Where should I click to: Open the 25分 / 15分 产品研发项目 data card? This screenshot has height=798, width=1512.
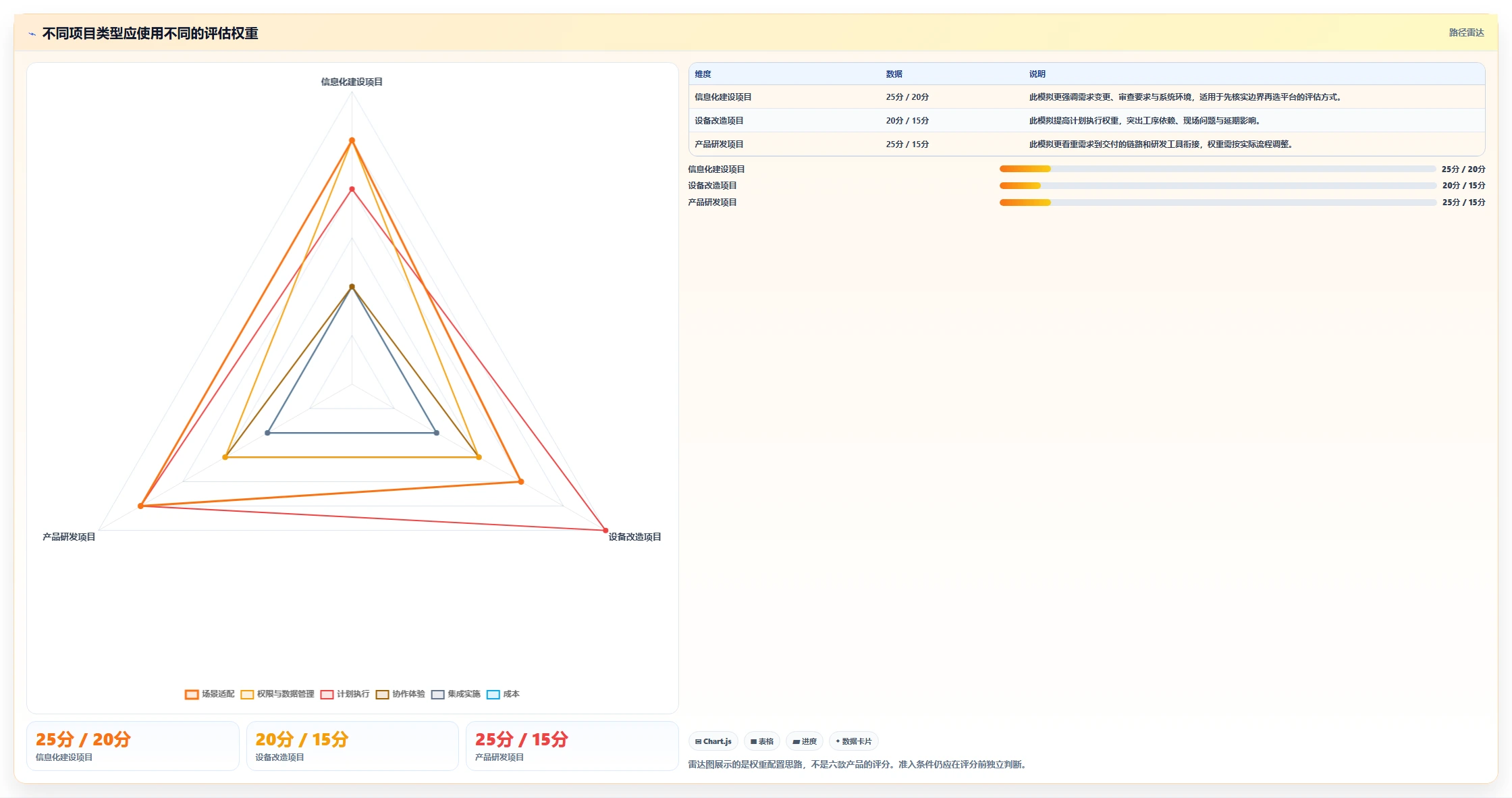click(x=572, y=746)
